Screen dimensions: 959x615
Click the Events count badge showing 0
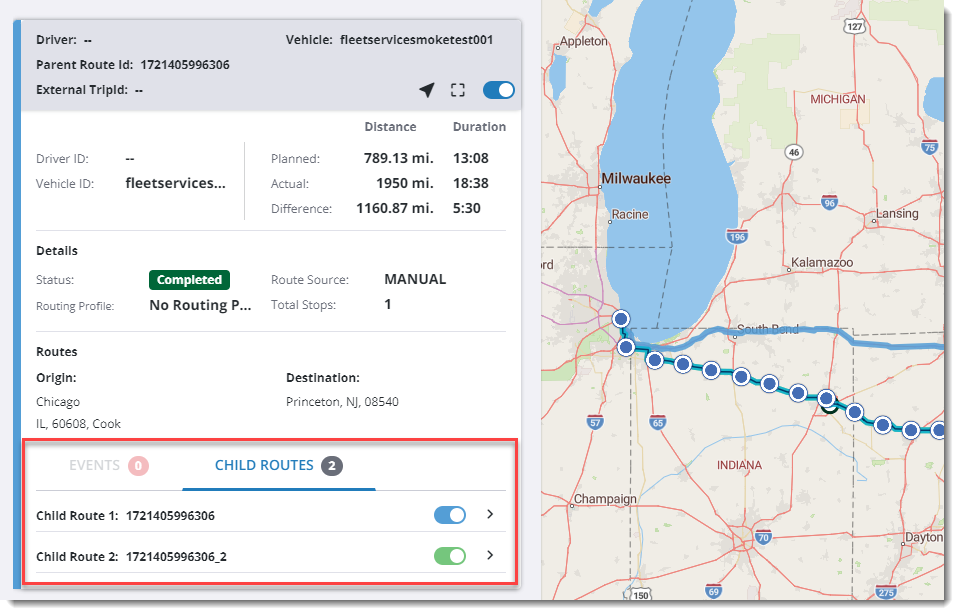pyautogui.click(x=137, y=465)
